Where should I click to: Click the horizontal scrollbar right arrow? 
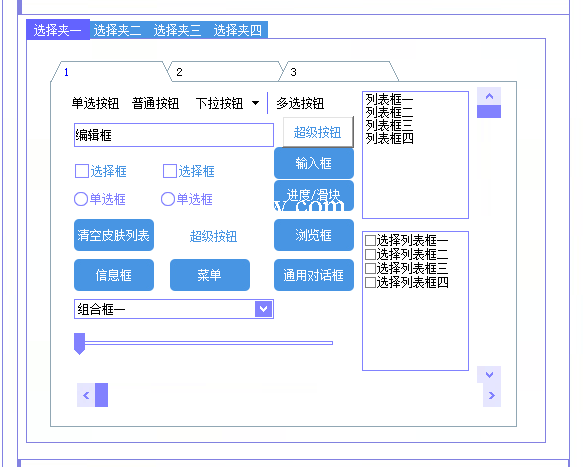(492, 395)
